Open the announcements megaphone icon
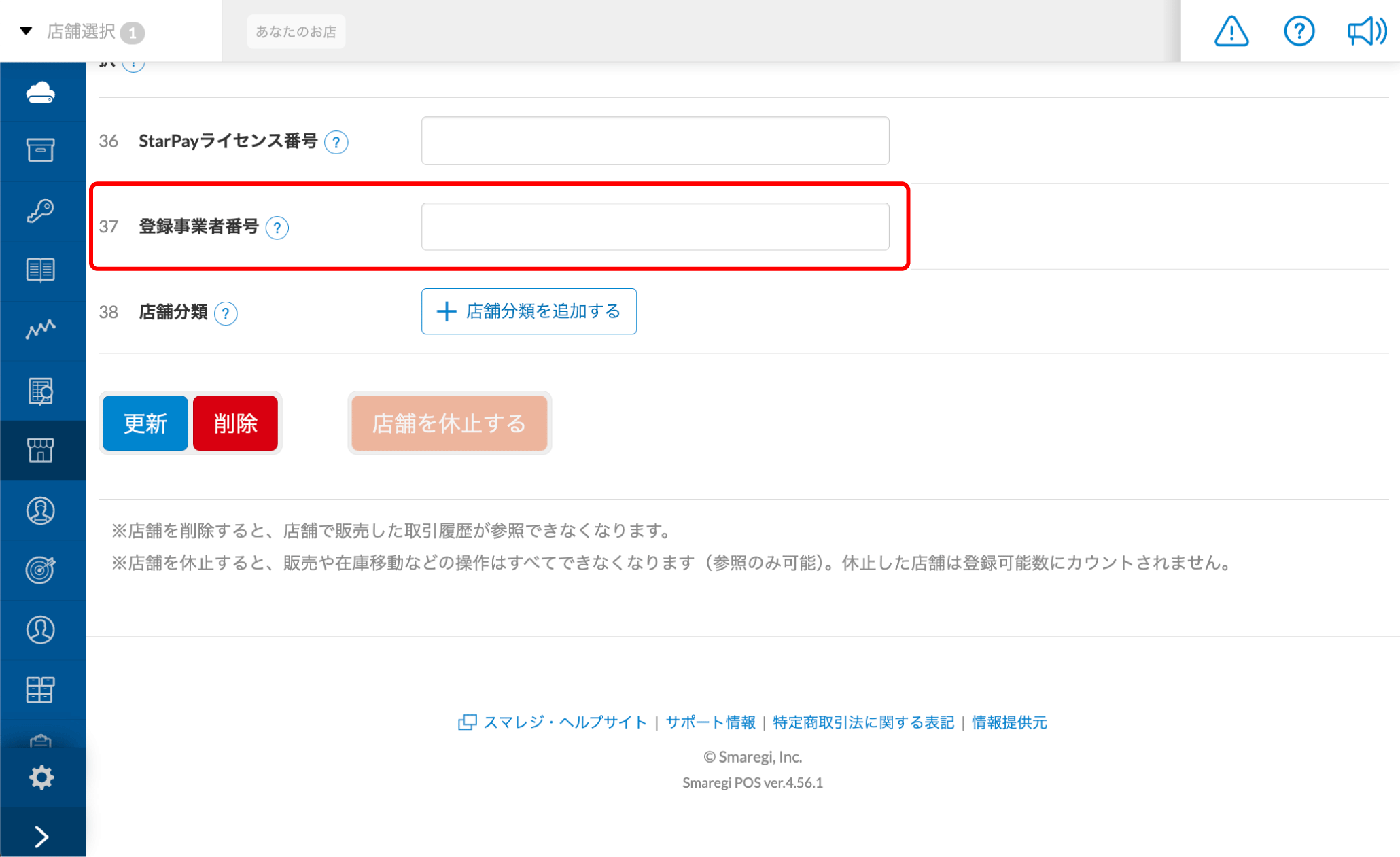The image size is (1400, 857). (x=1366, y=31)
